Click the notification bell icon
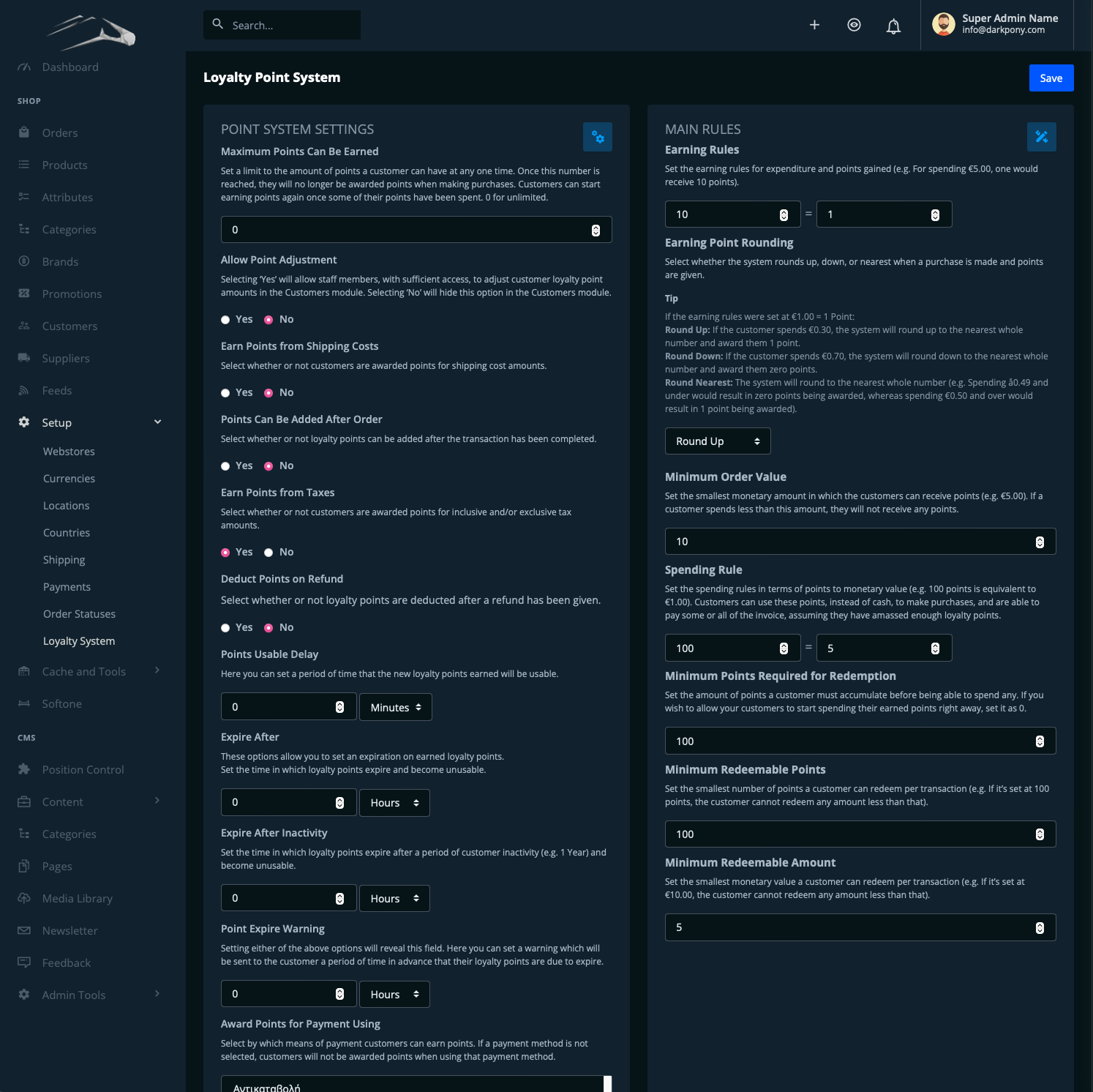The height and width of the screenshot is (1092, 1093). pos(893,26)
